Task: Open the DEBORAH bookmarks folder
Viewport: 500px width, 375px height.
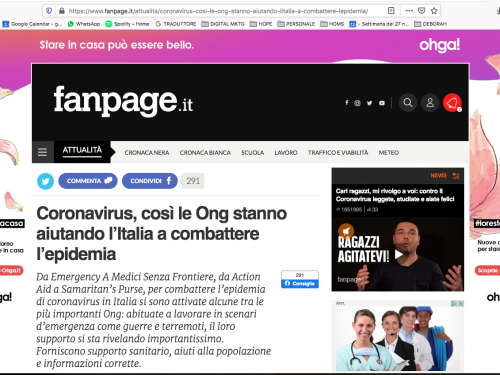Action: 430,24
